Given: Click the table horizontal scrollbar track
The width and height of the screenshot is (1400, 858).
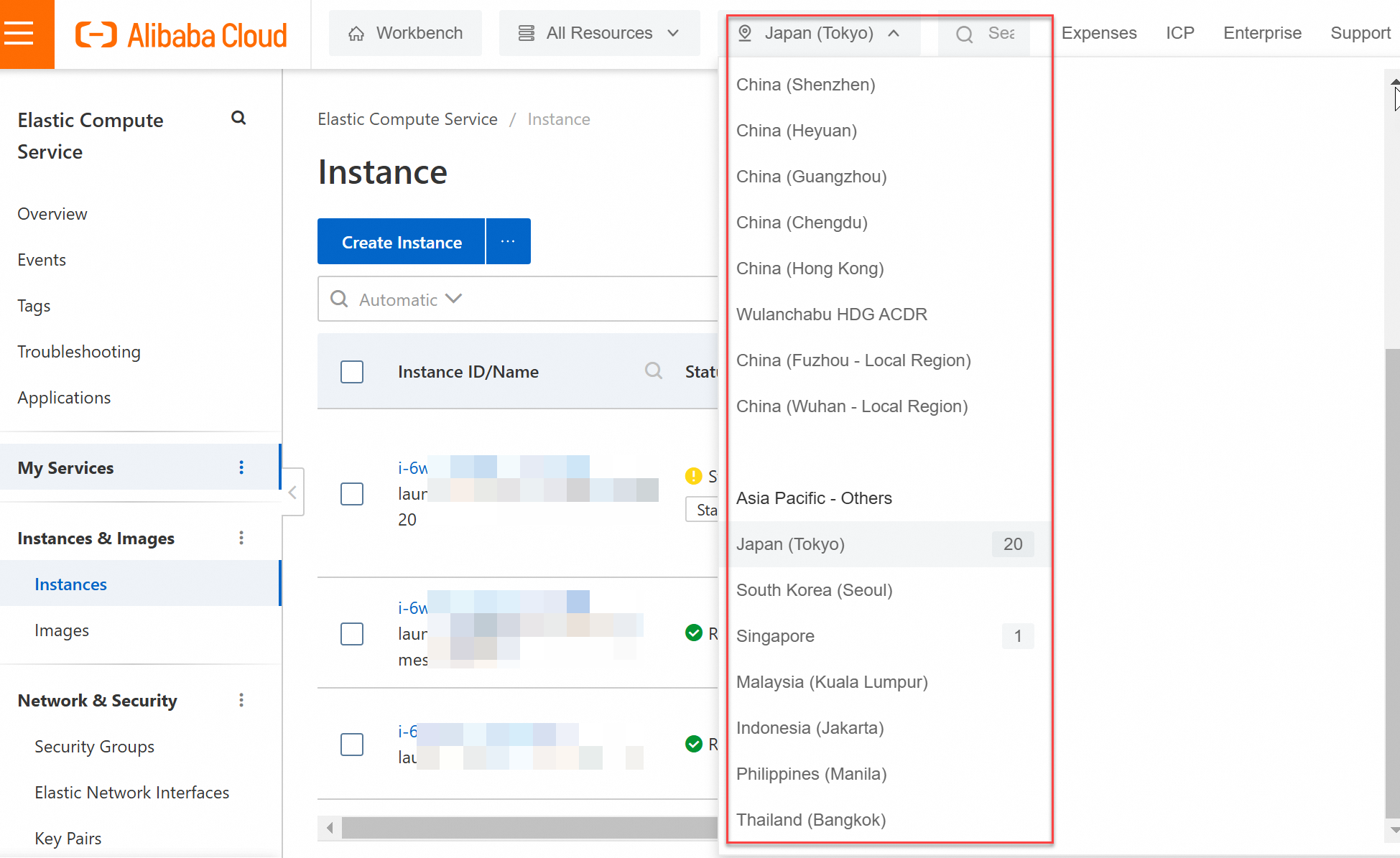Looking at the screenshot, I should pos(529,828).
